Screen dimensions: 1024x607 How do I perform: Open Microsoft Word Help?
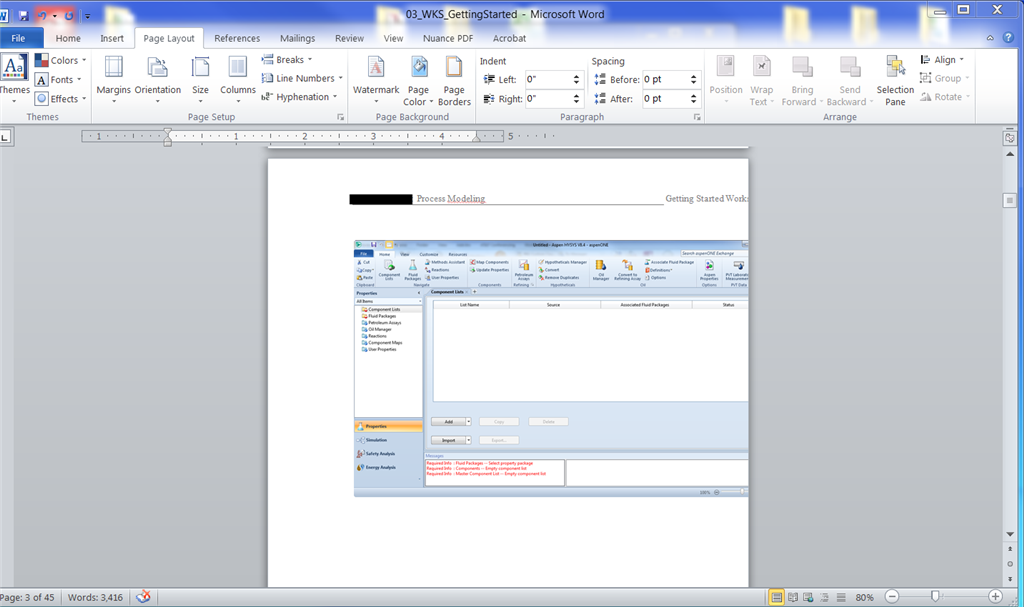(1010, 38)
